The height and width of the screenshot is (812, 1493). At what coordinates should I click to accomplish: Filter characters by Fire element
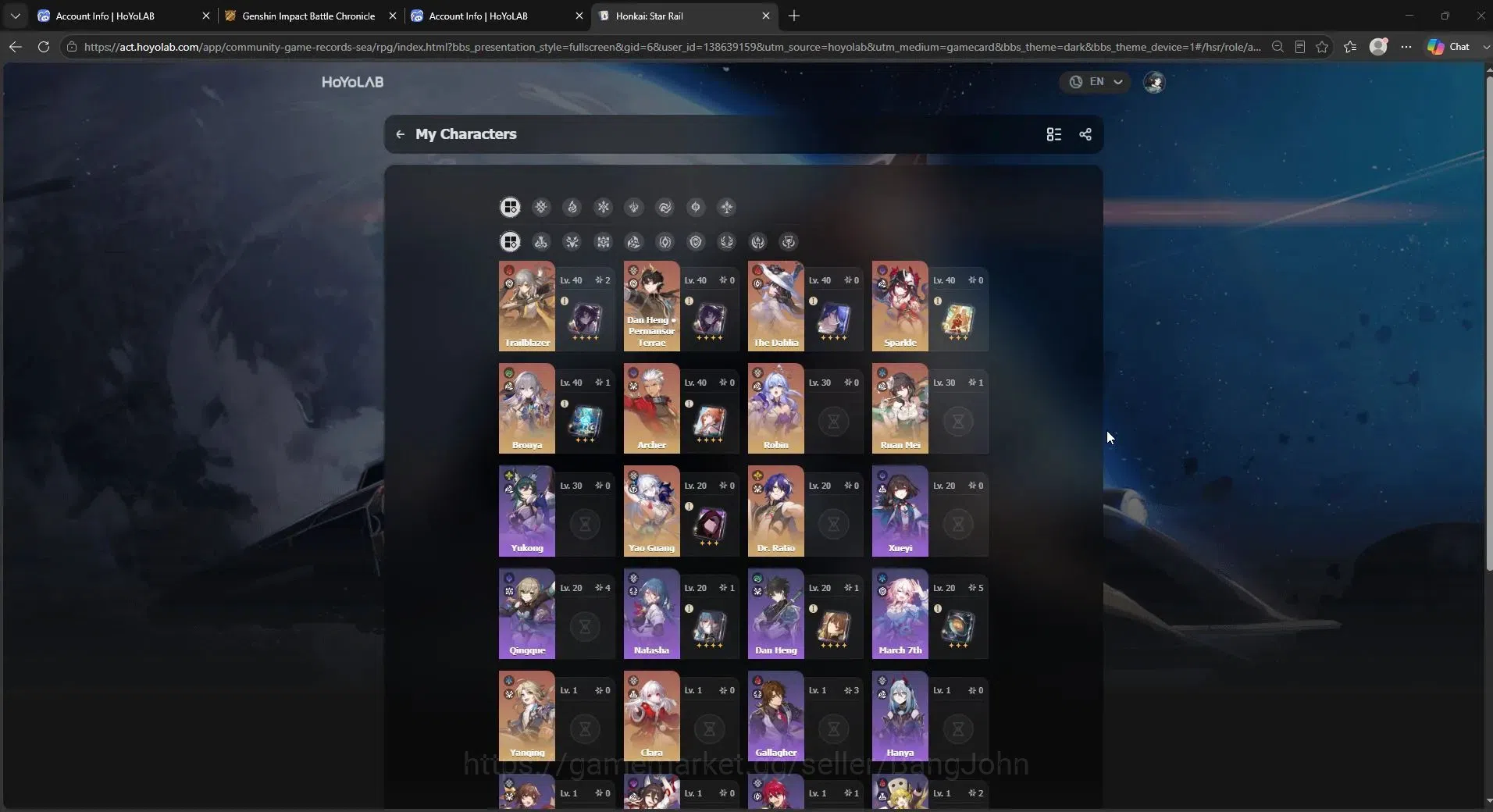tap(572, 207)
